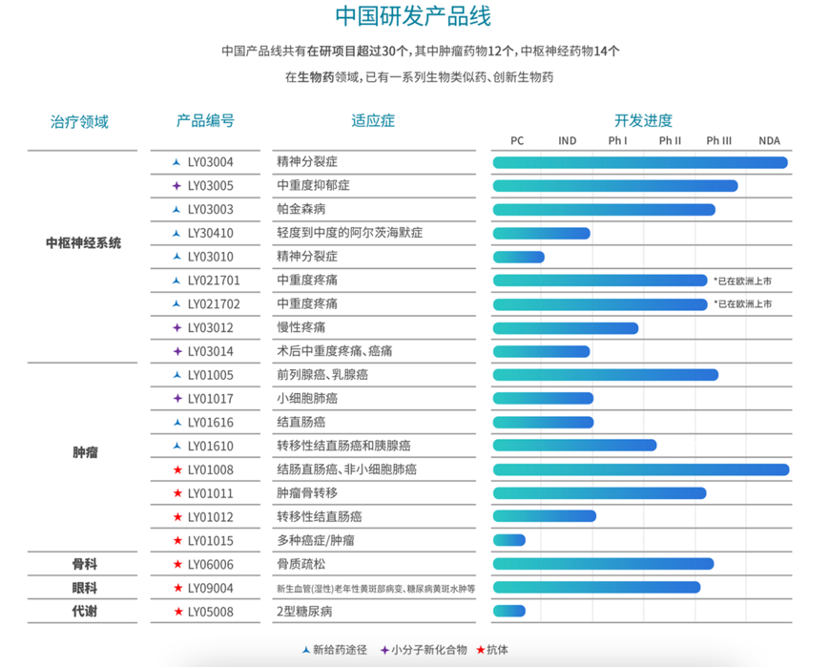
Task: Click the 2型糖尿病 indication text
Action: pyautogui.click(x=304, y=611)
